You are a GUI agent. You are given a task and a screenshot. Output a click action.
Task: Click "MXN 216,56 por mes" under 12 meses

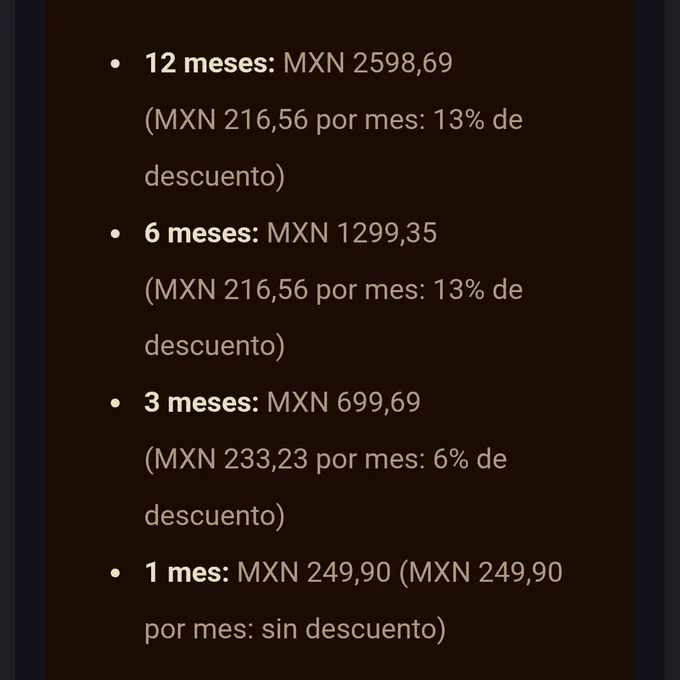(x=284, y=120)
